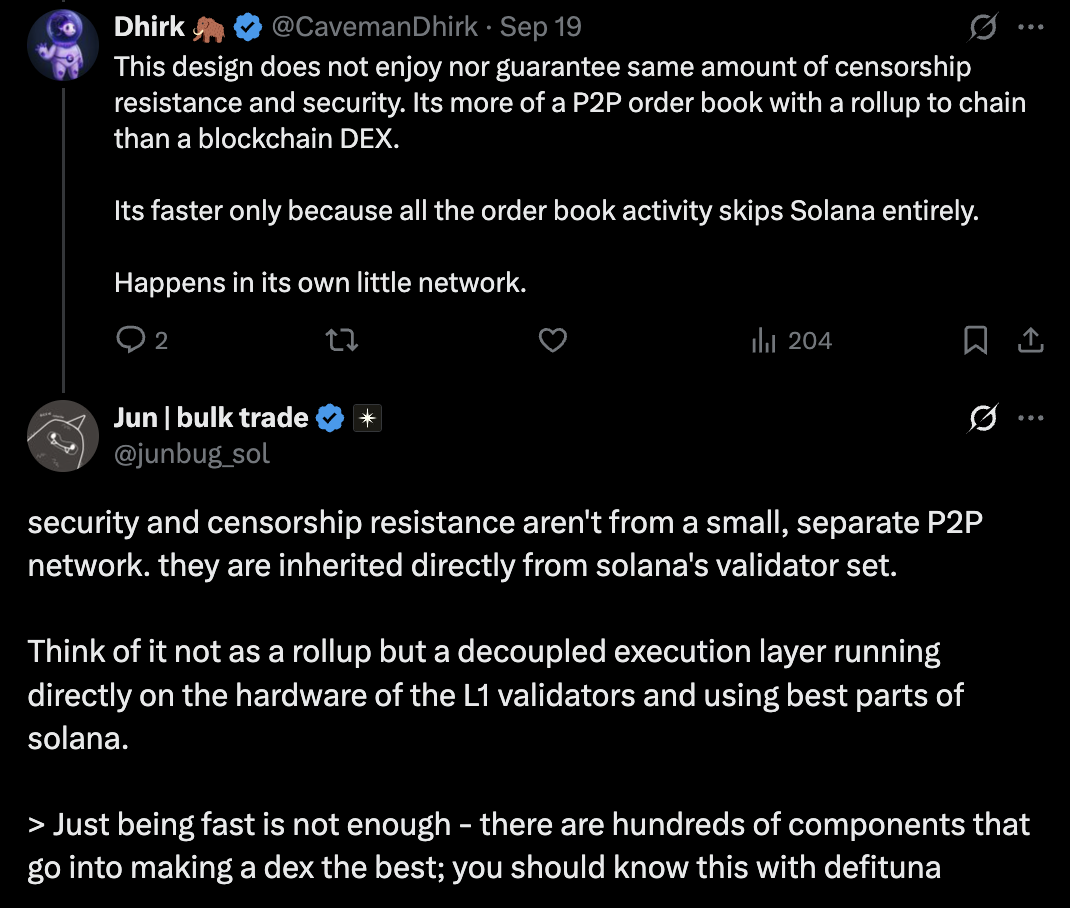
Task: Click the @junbug_sol handle
Action: point(192,454)
